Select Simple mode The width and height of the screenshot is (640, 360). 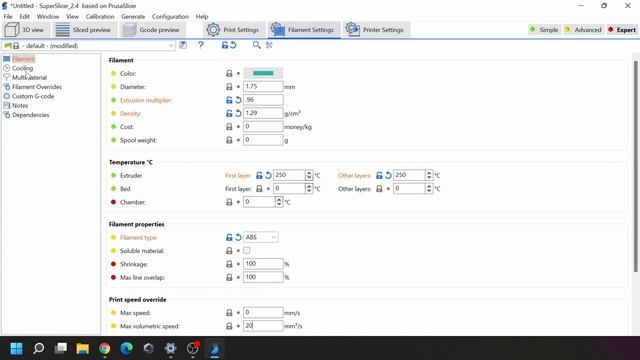pos(544,30)
